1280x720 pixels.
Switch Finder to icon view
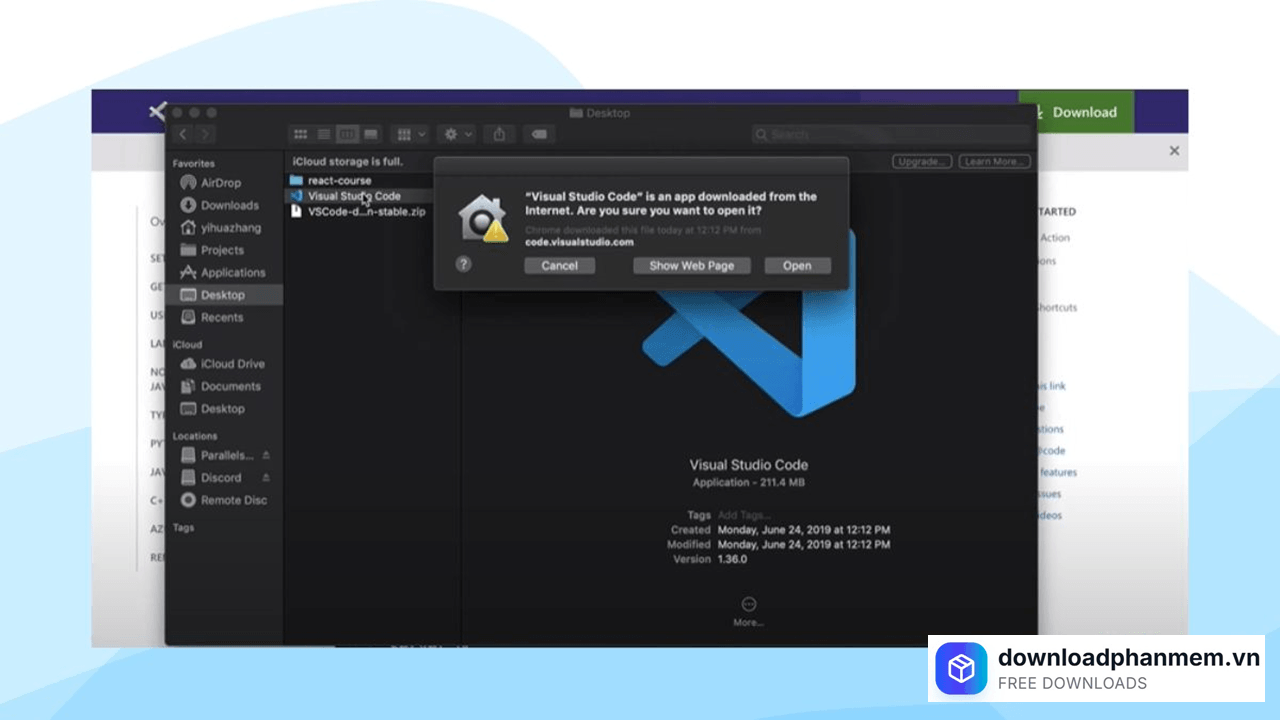point(300,134)
